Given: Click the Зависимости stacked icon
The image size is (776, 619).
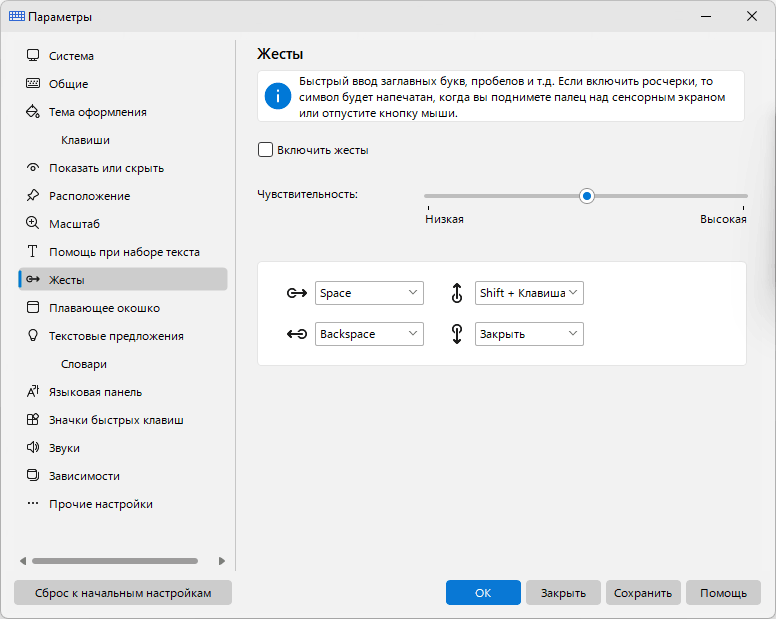Looking at the screenshot, I should (x=33, y=476).
